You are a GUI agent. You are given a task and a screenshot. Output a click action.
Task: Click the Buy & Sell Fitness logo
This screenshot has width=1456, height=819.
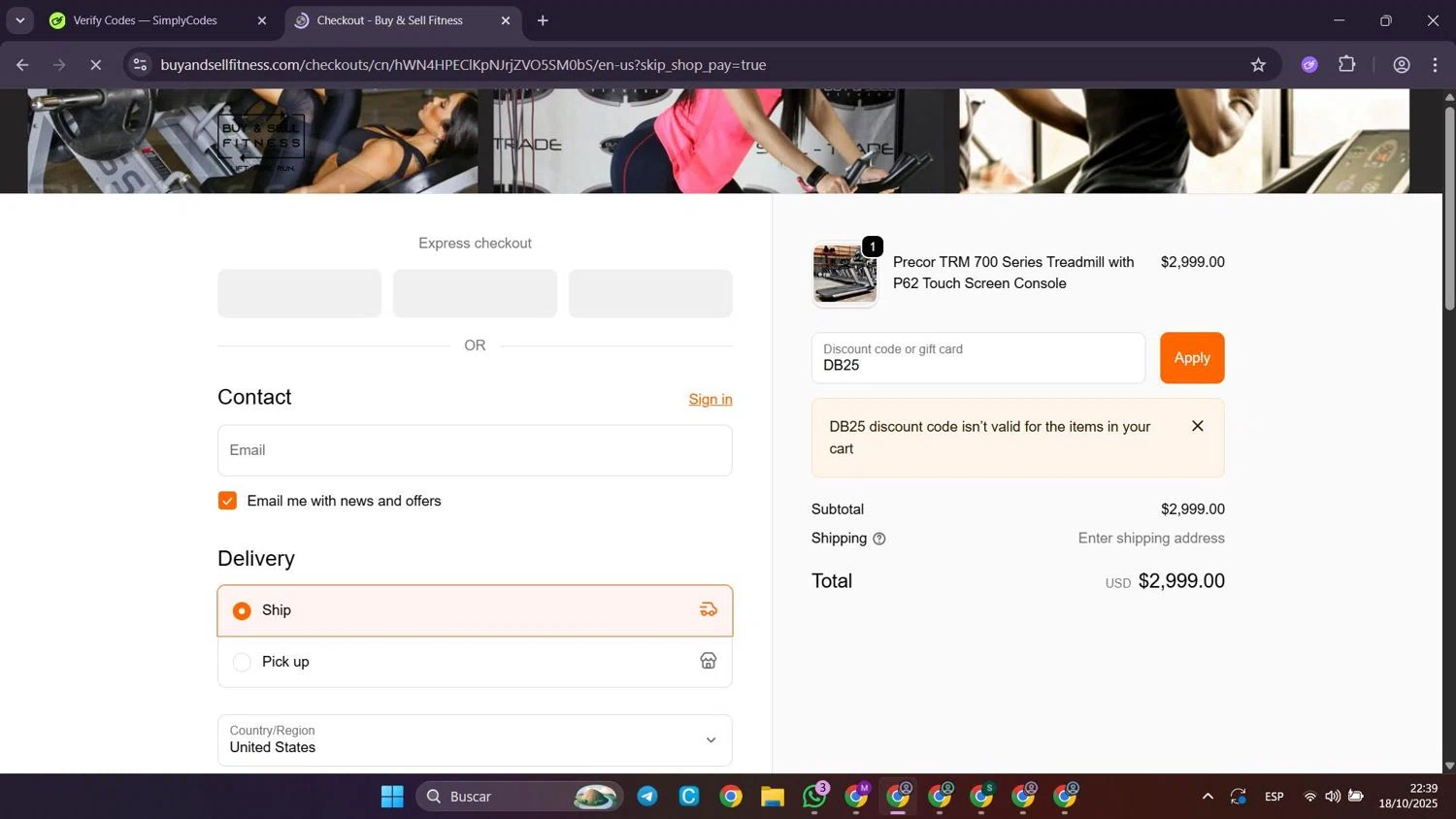tap(261, 142)
